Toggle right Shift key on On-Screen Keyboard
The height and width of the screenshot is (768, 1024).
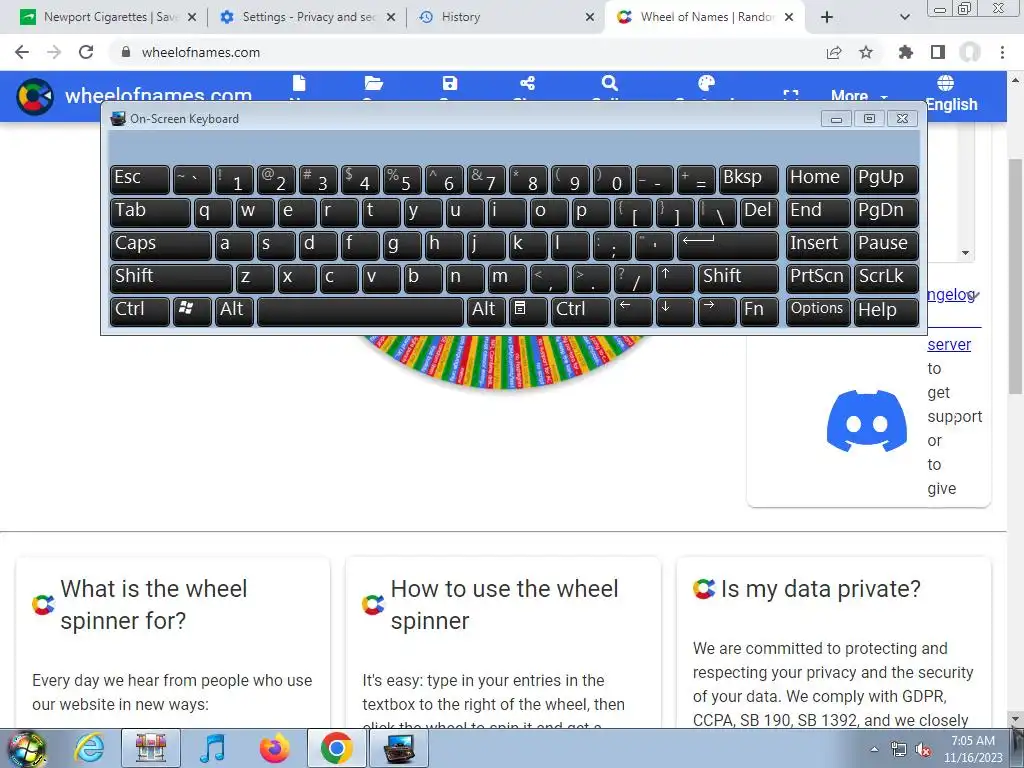[738, 278]
